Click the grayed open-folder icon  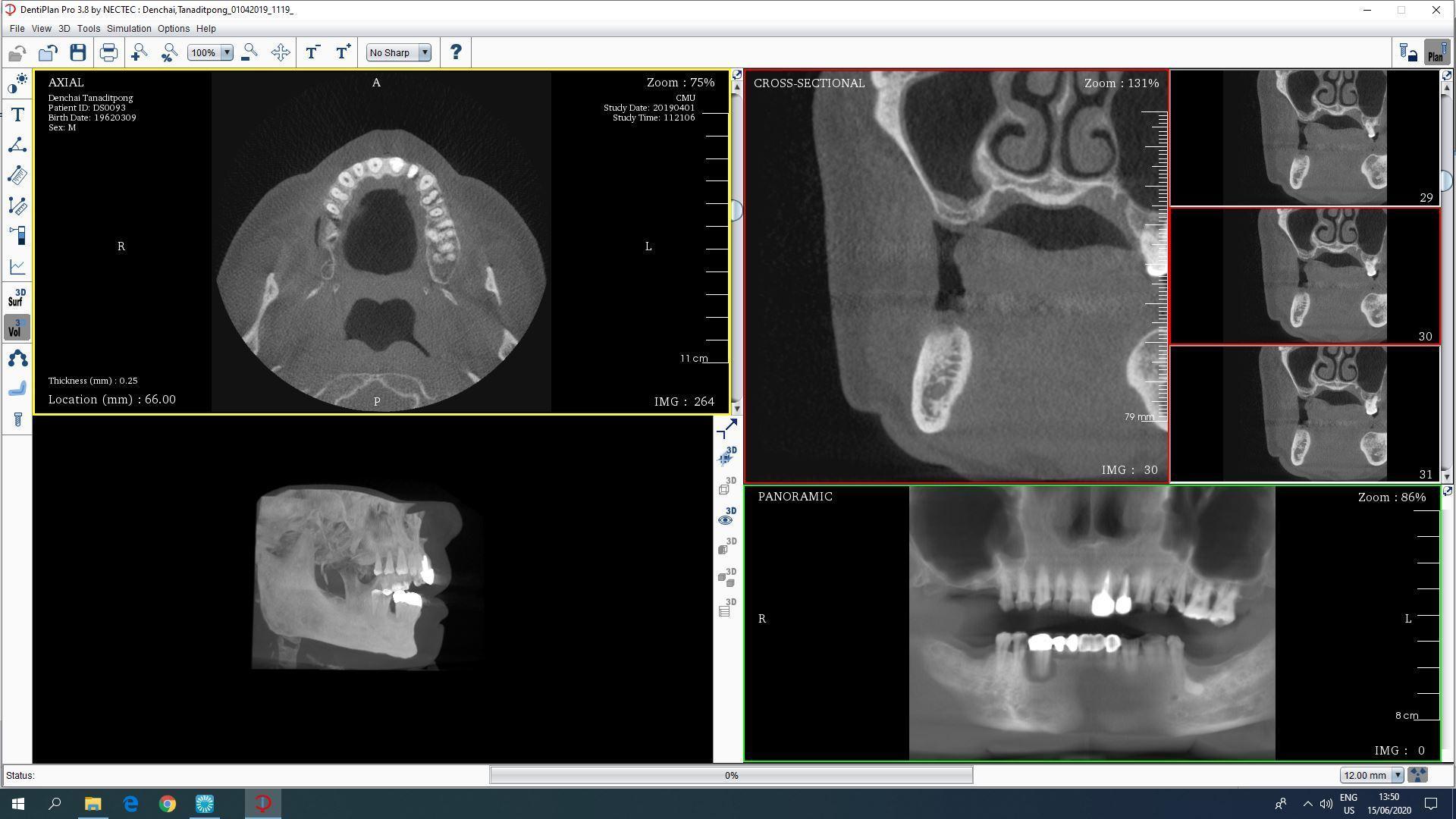pos(17,52)
